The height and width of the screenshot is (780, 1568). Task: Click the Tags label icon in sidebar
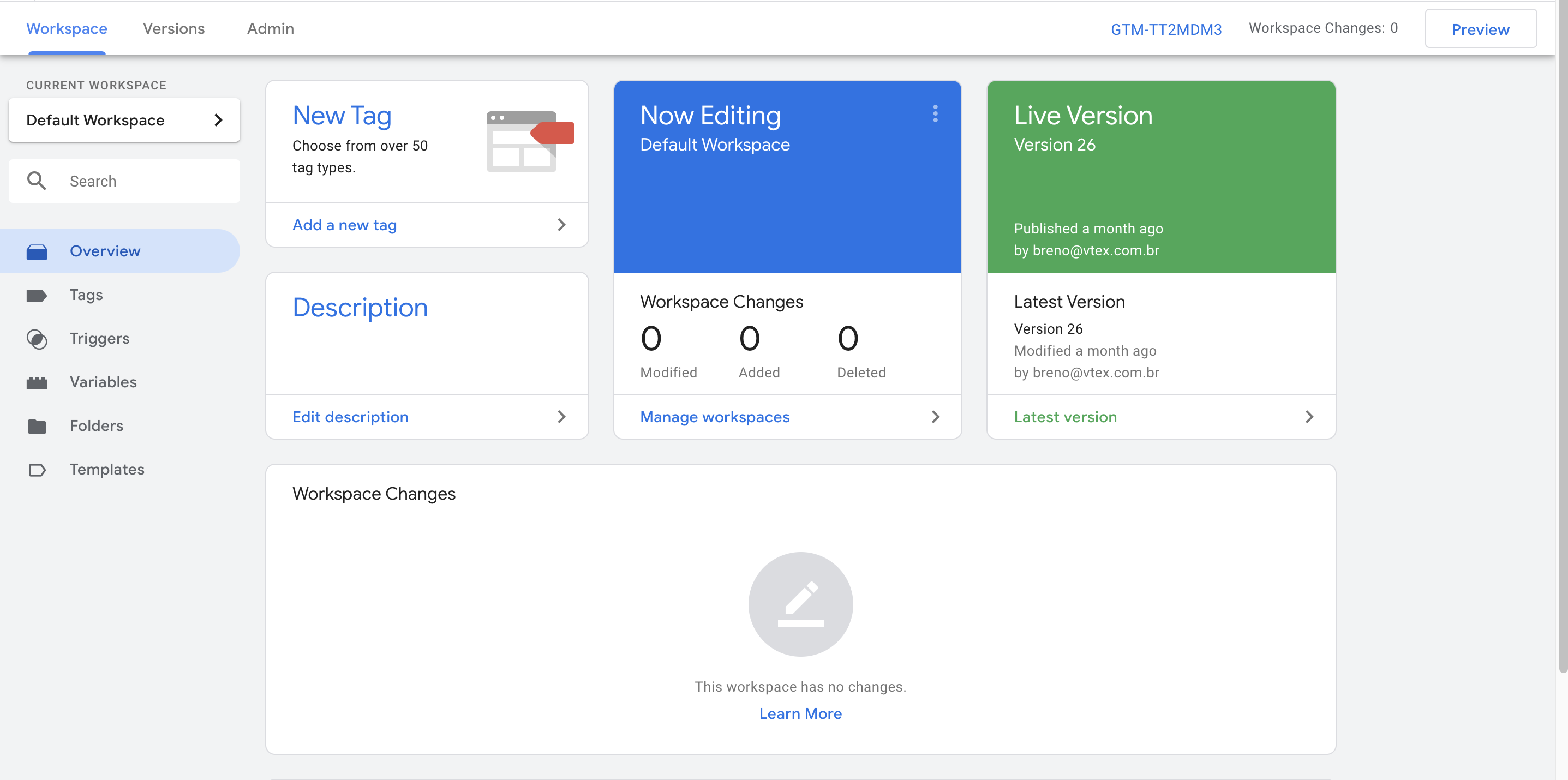[x=37, y=296]
